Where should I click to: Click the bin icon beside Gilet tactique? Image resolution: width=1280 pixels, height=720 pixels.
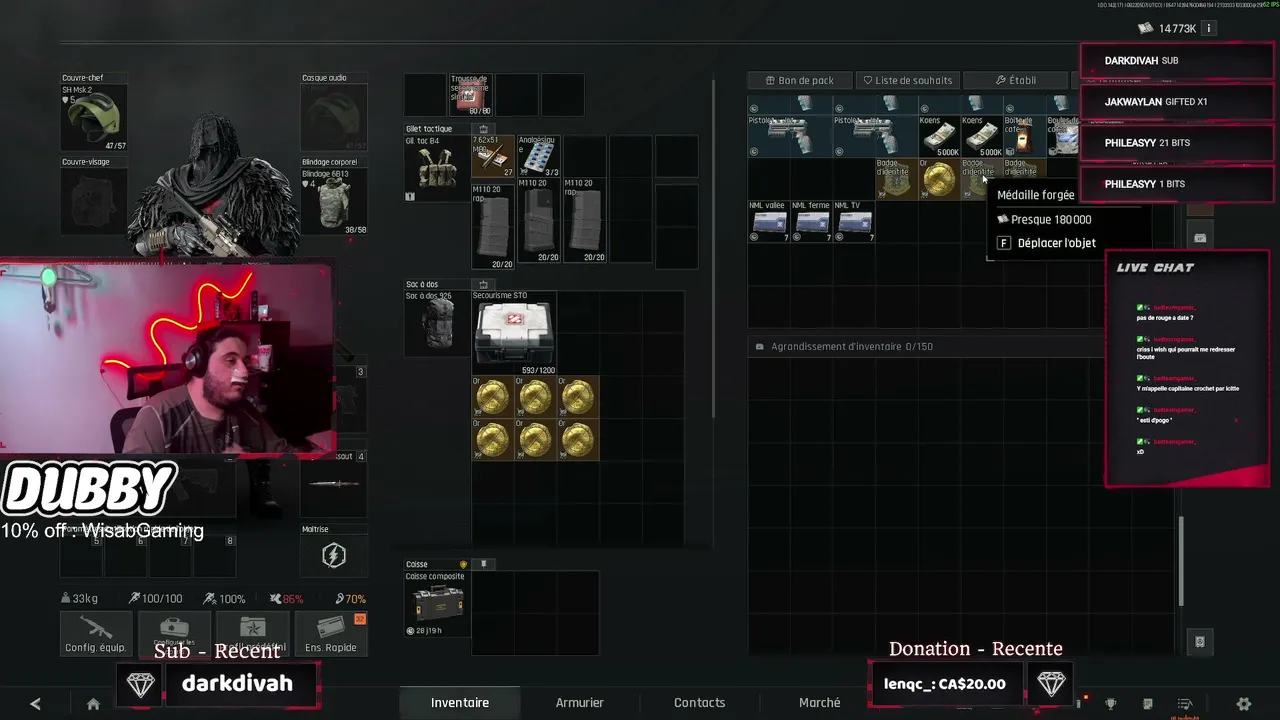[484, 129]
